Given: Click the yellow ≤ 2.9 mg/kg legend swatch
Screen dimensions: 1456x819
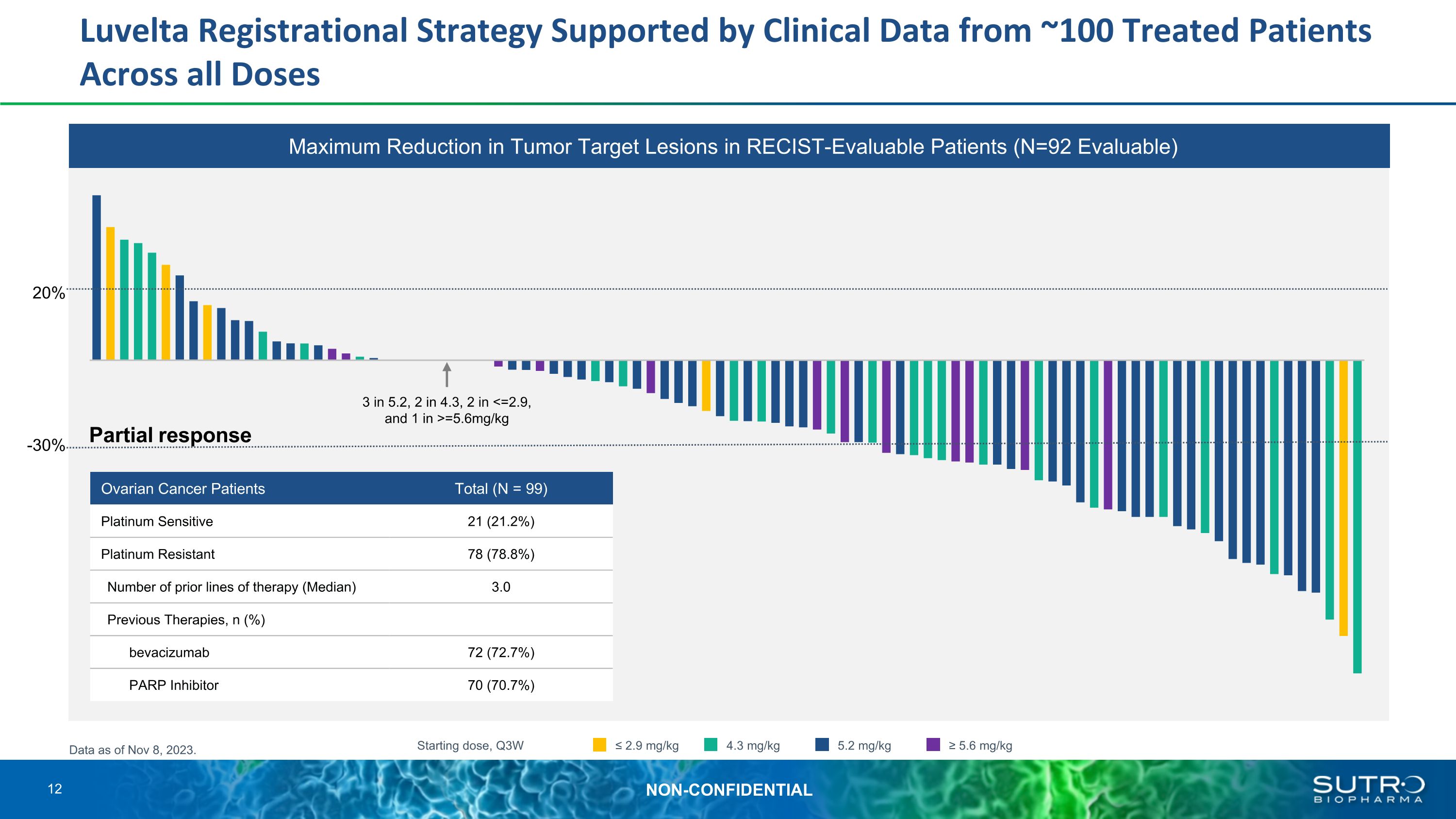Looking at the screenshot, I should click(599, 744).
